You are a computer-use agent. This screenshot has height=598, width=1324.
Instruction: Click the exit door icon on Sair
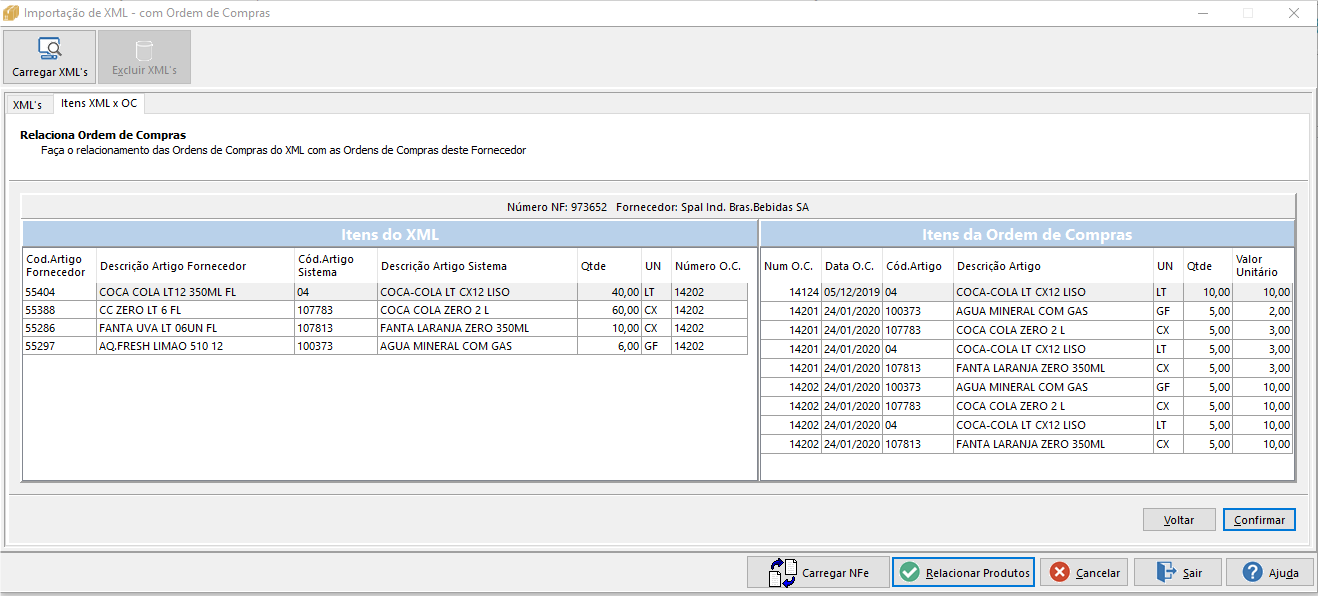coord(1166,573)
